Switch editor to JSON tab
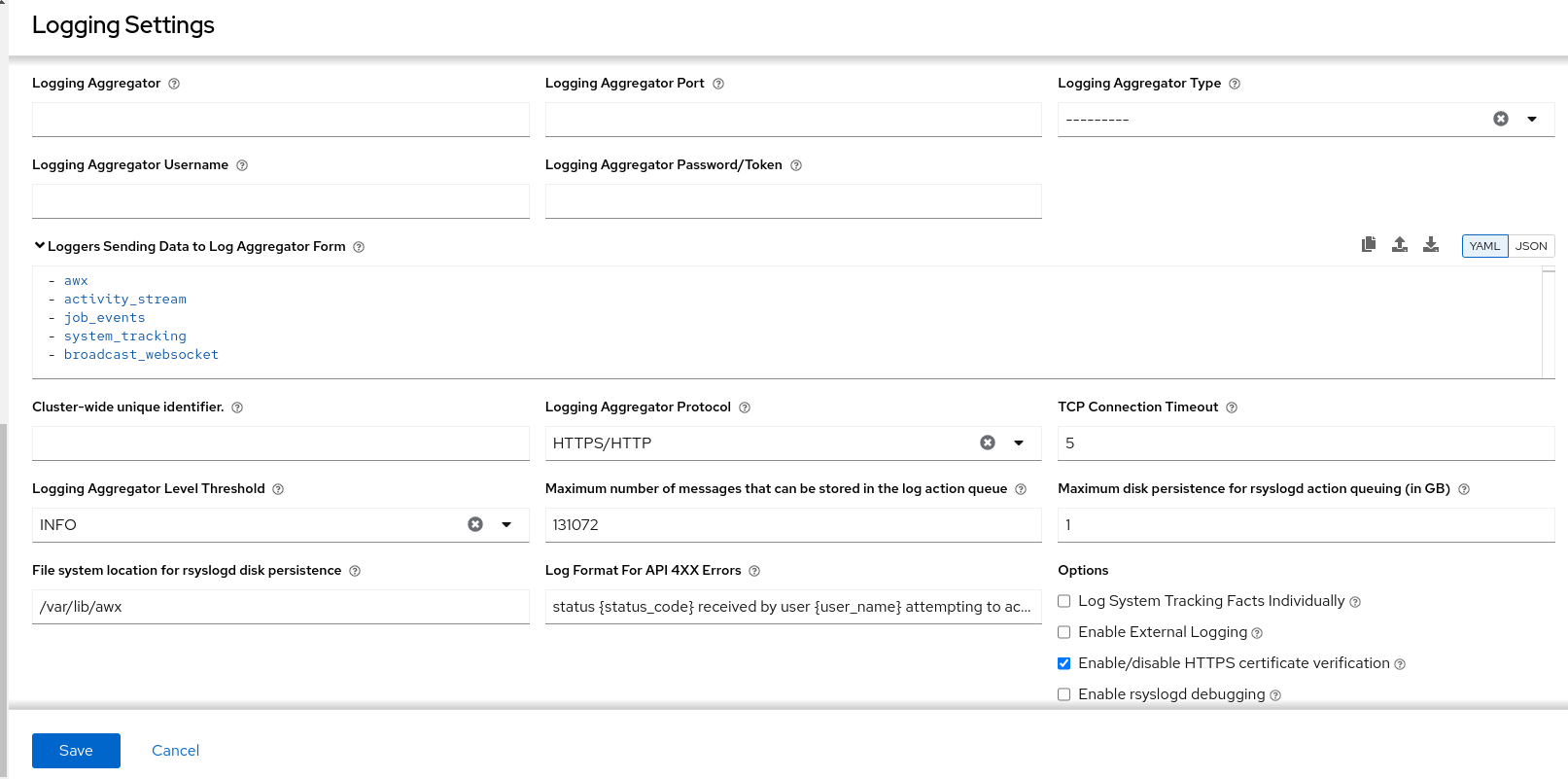 point(1531,246)
